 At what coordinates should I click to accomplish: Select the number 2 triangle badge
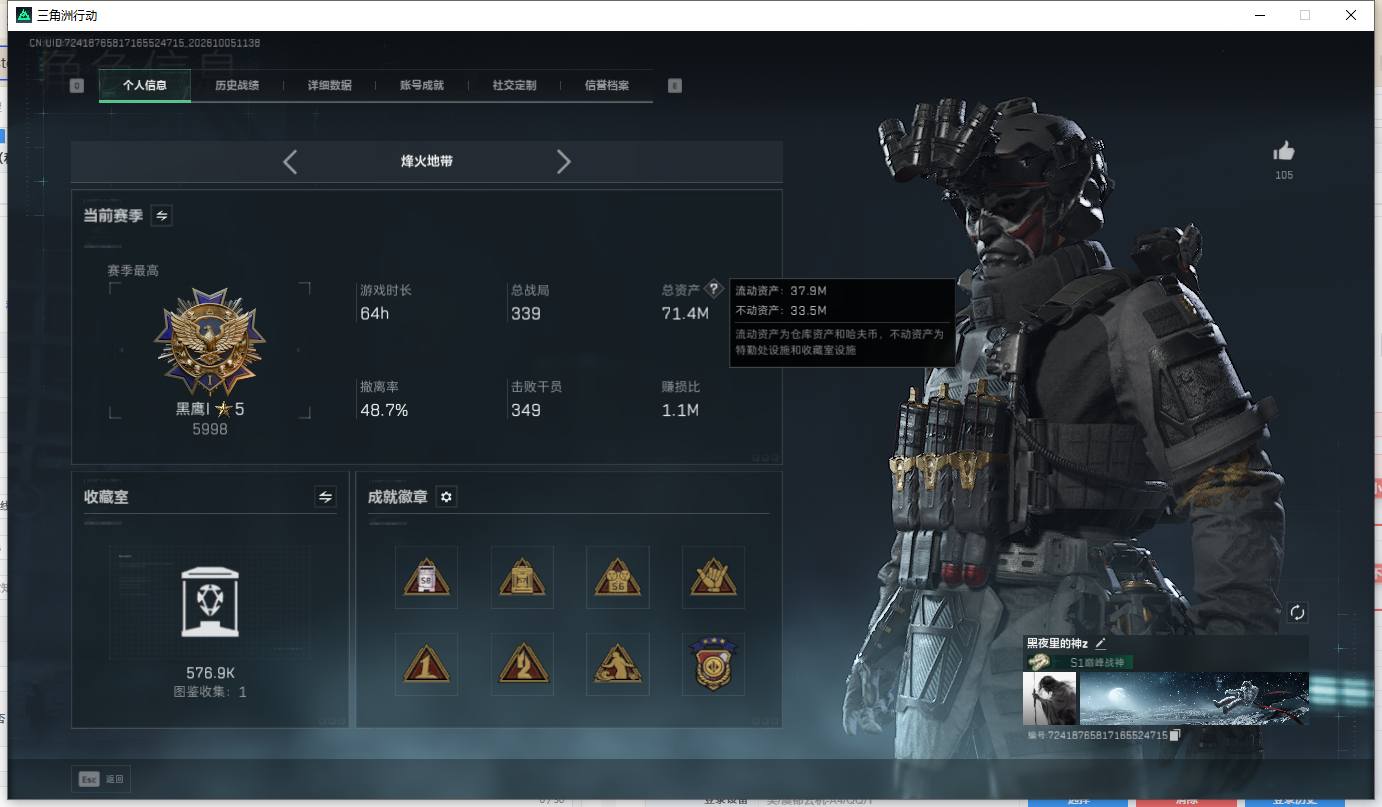522,664
